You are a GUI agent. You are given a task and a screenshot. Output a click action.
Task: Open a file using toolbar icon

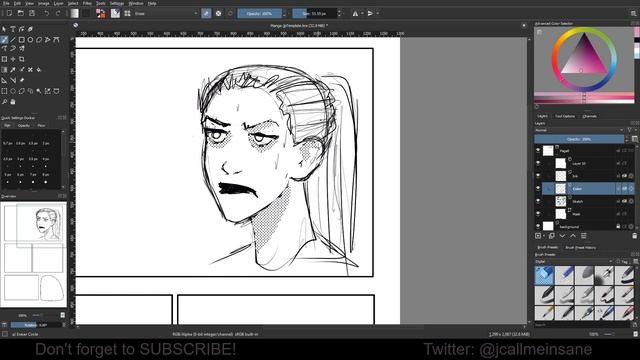click(x=20, y=13)
